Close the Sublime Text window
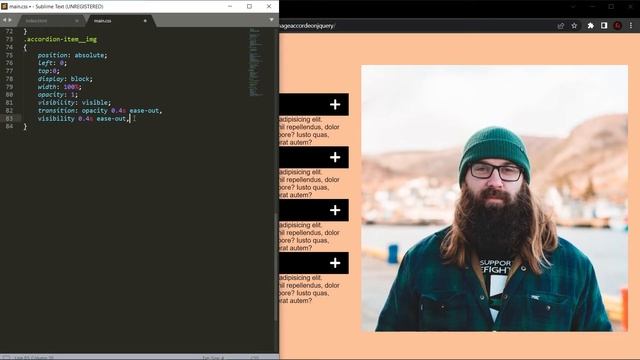Viewport: 640px width, 360px height. tap(269, 7)
